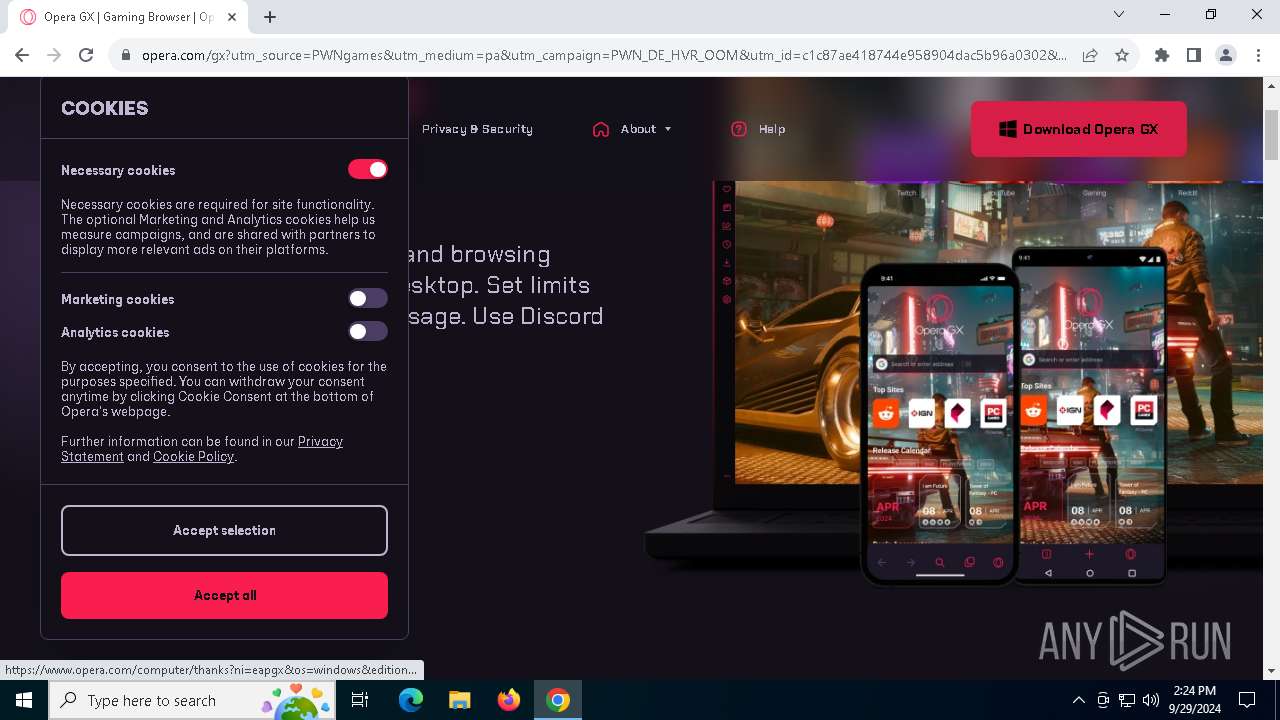
Task: Click the COOKIES heading
Action: click(105, 108)
